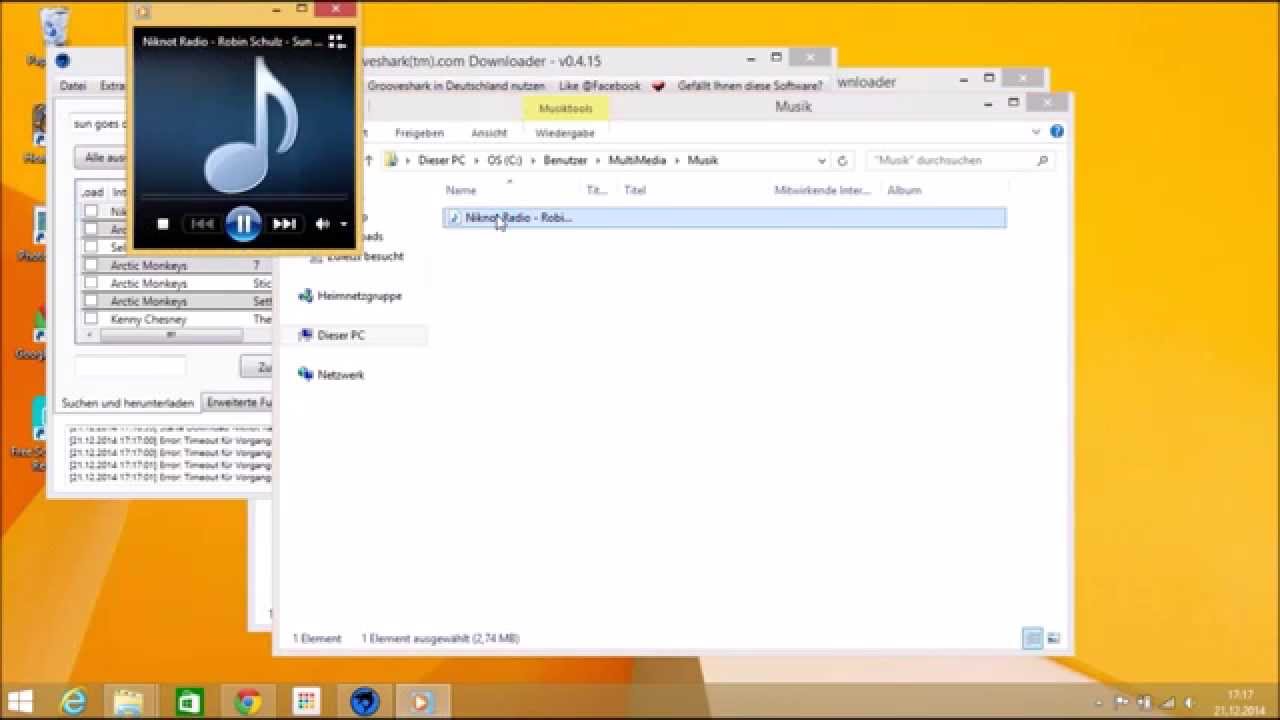
Task: Pause the Niknot Radio song
Action: point(243,224)
